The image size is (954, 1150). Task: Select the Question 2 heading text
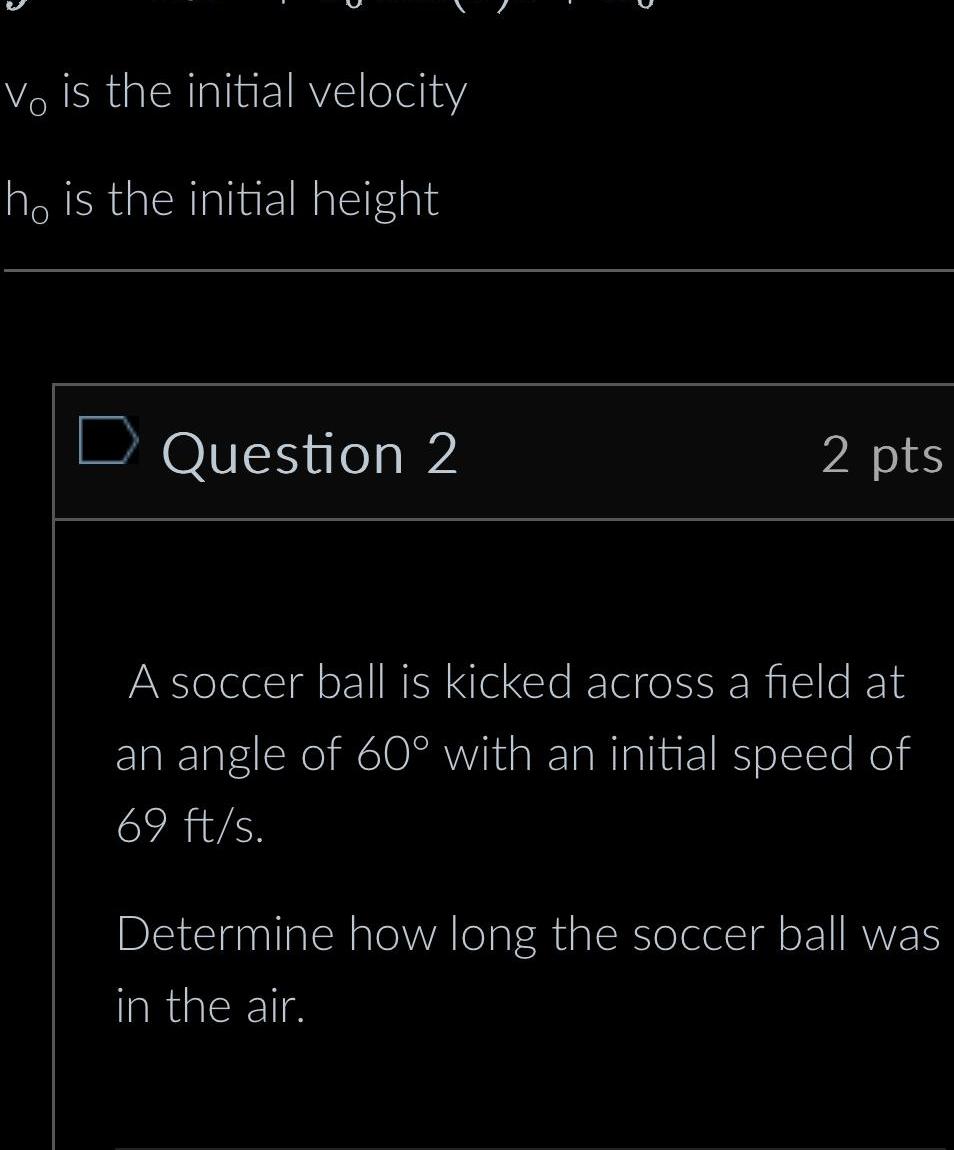[310, 453]
